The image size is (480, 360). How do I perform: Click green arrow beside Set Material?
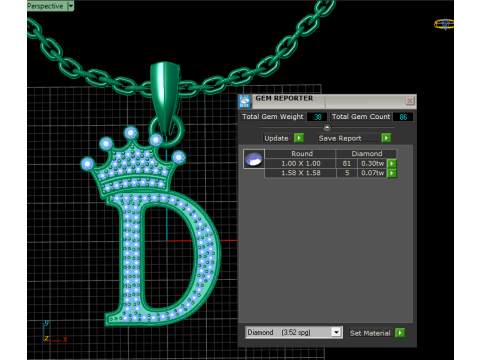coord(400,333)
